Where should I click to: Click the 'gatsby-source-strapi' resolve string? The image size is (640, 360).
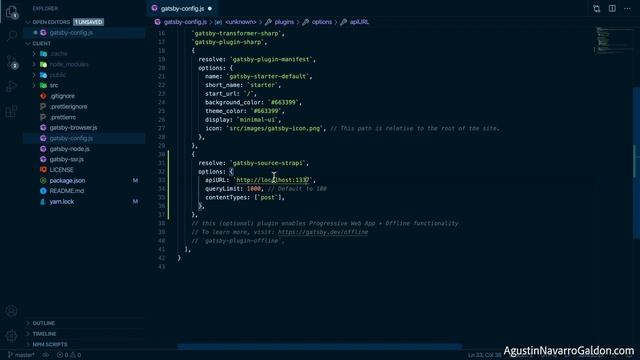(x=268, y=163)
